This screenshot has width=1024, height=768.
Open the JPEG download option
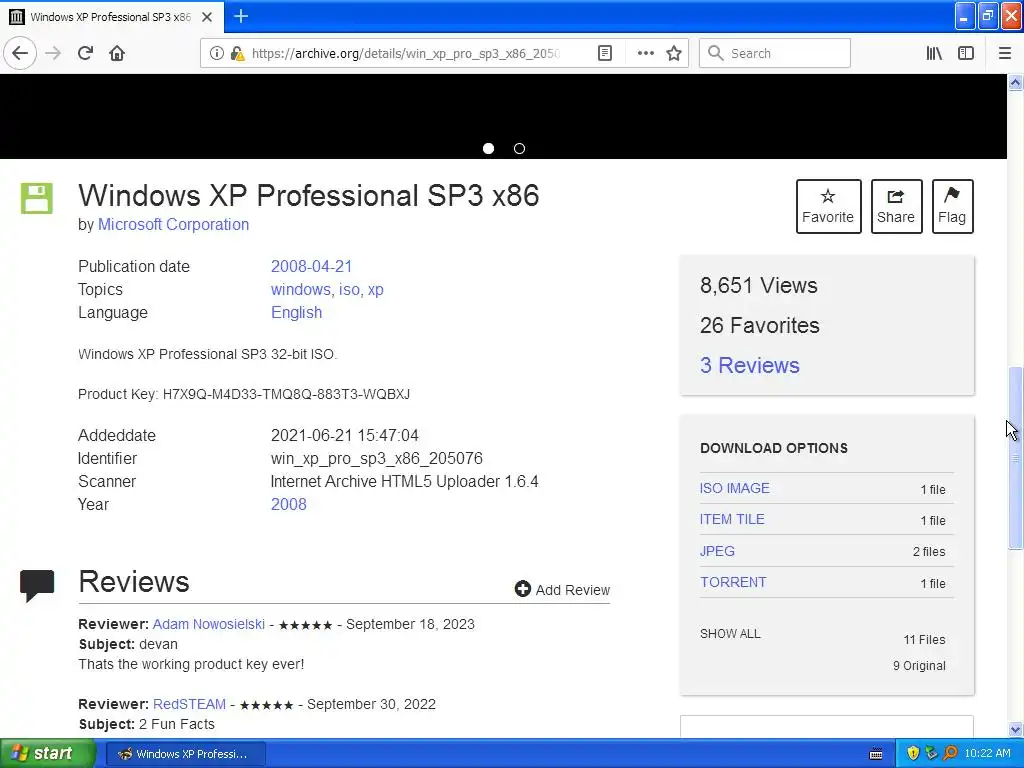click(717, 551)
